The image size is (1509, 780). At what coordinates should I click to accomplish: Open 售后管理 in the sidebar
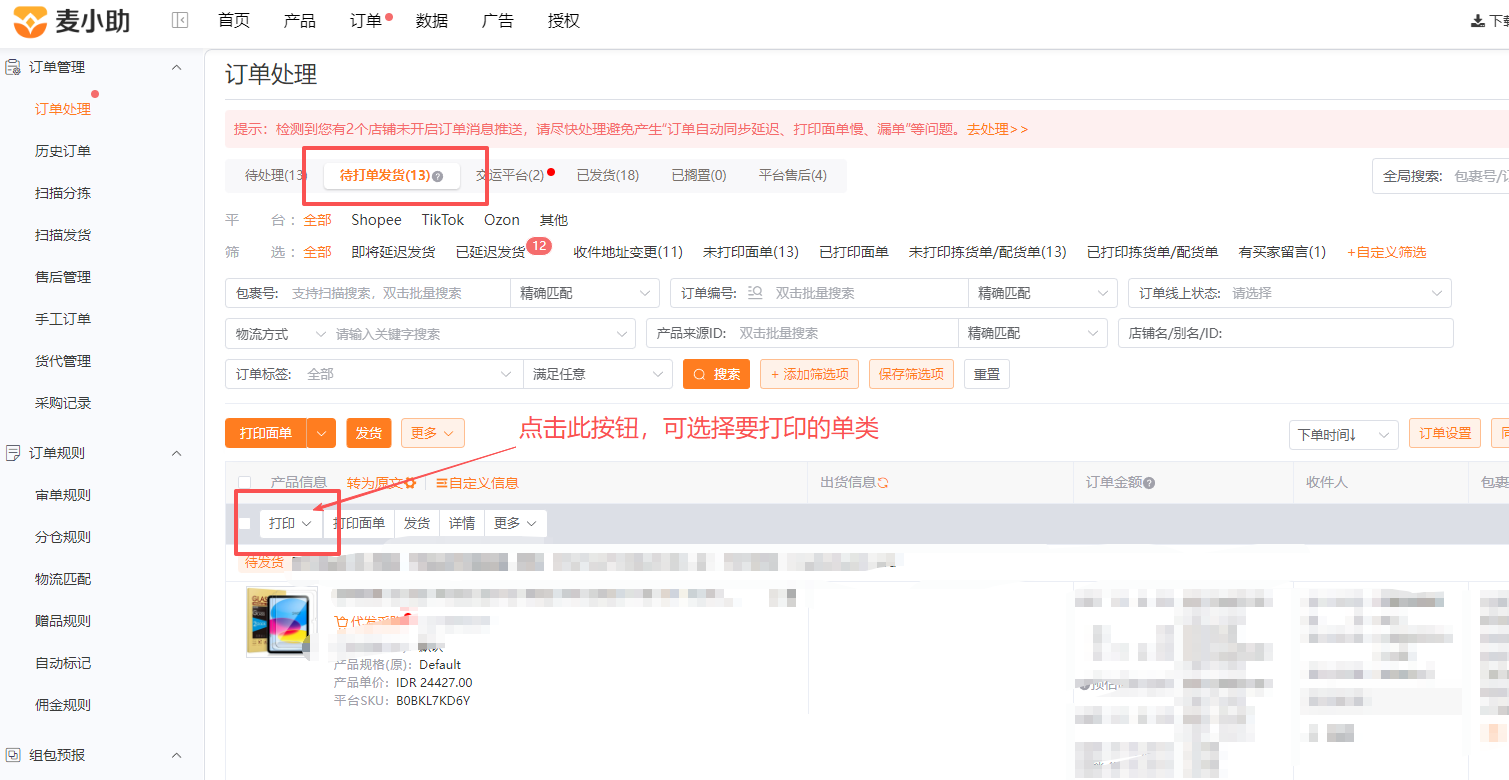click(63, 277)
